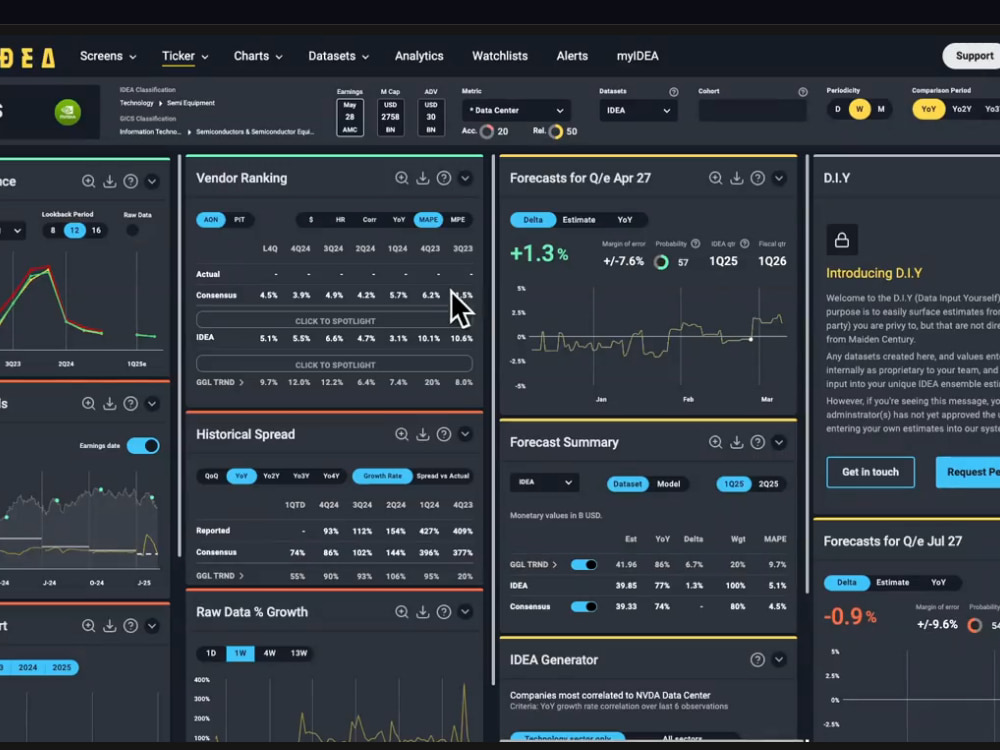1000x750 pixels.
Task: Download Forecast Summary data
Action: 736,442
